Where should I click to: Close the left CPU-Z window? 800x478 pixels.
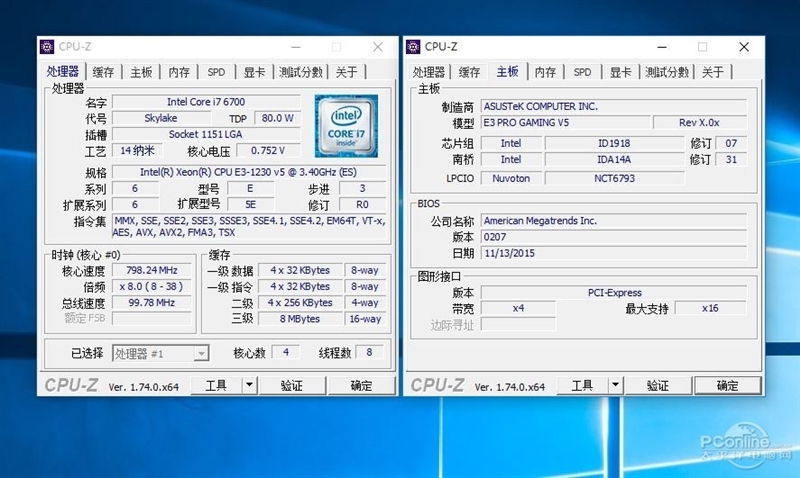(x=378, y=47)
